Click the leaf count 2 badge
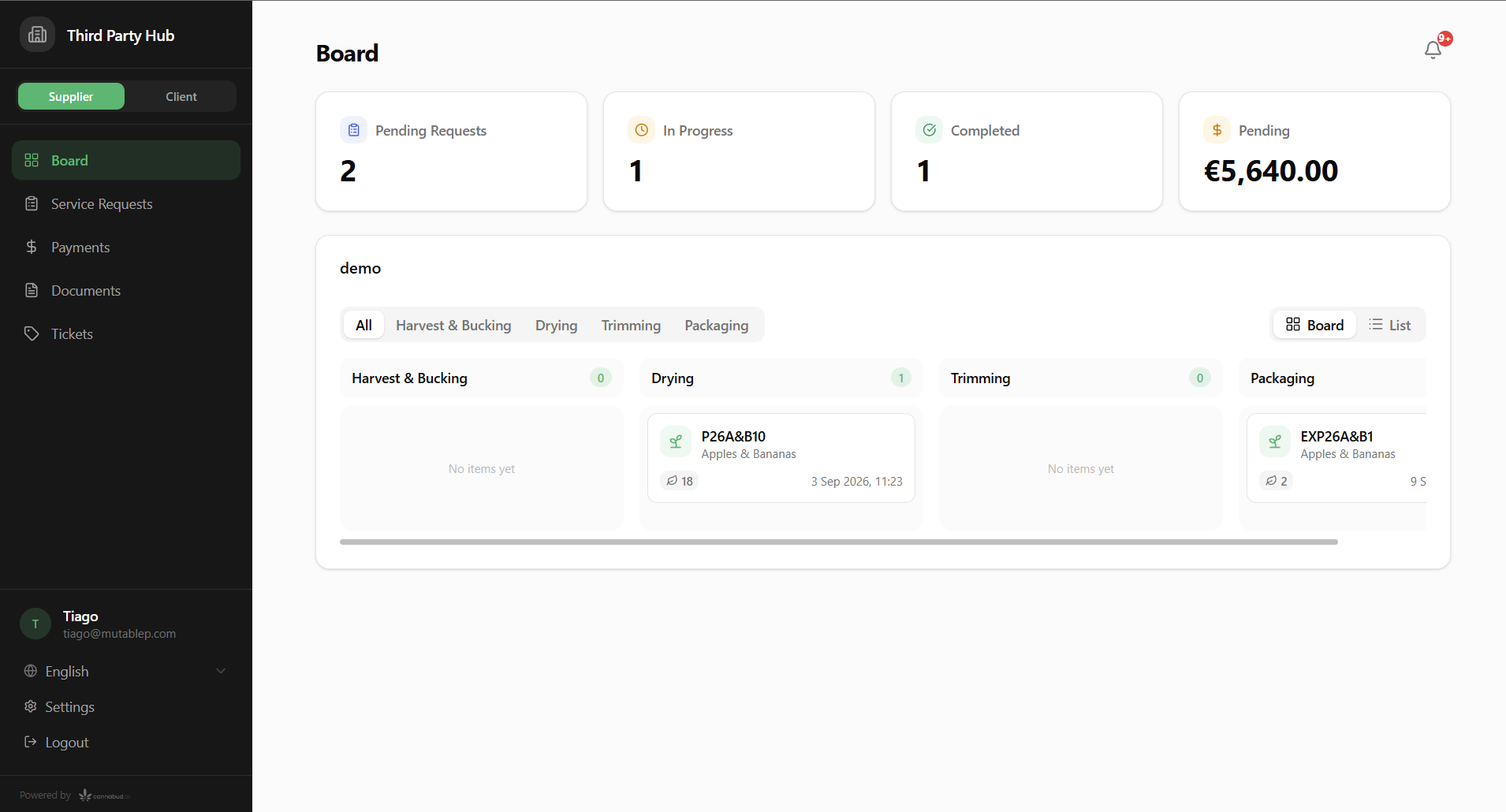 click(1277, 481)
